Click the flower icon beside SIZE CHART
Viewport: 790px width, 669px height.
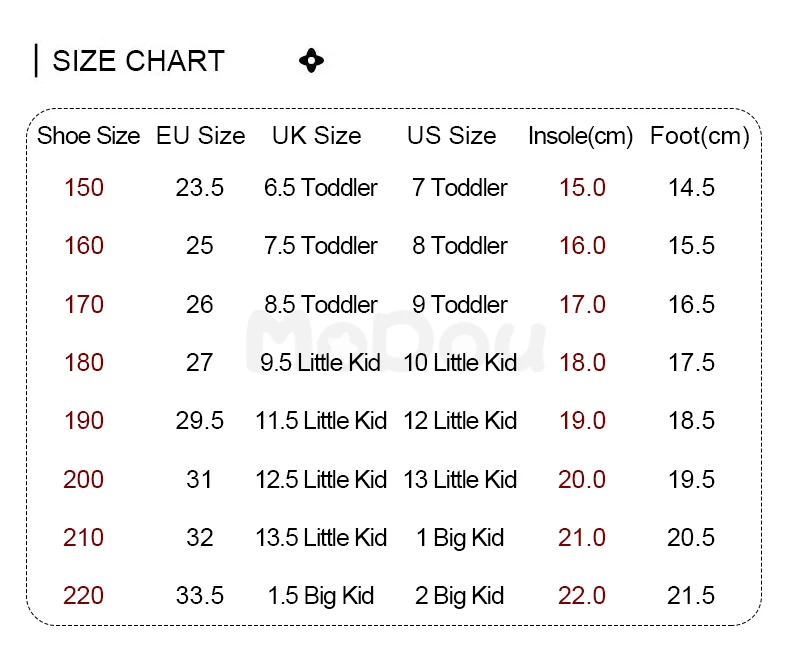tap(311, 61)
